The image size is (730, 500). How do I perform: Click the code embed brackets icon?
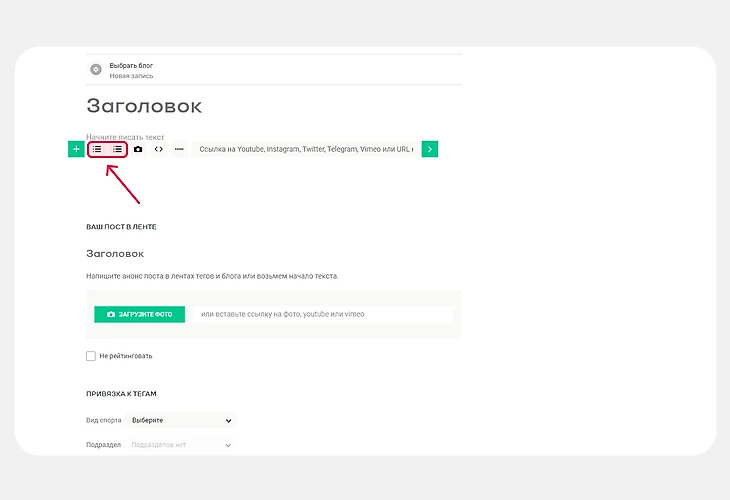pyautogui.click(x=159, y=149)
